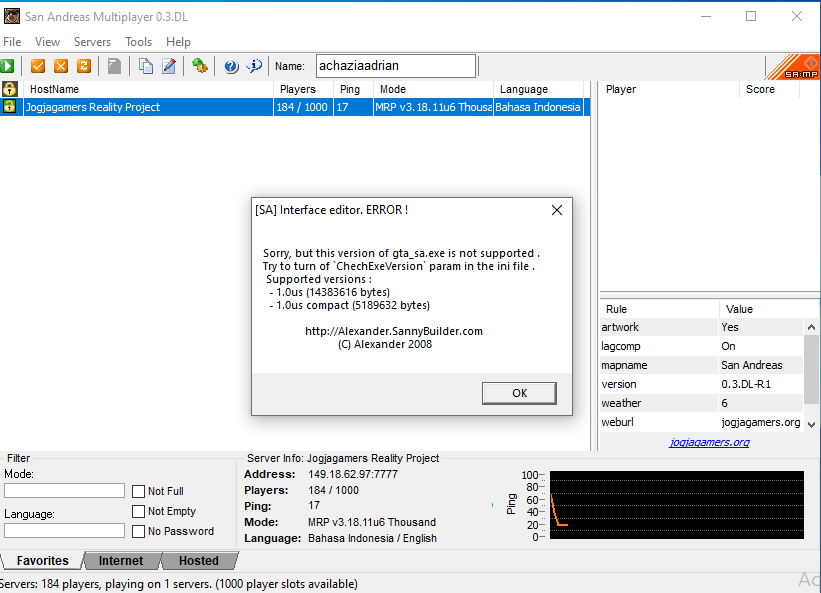Click the Value column header
This screenshot has width=821, height=593.
tap(762, 309)
